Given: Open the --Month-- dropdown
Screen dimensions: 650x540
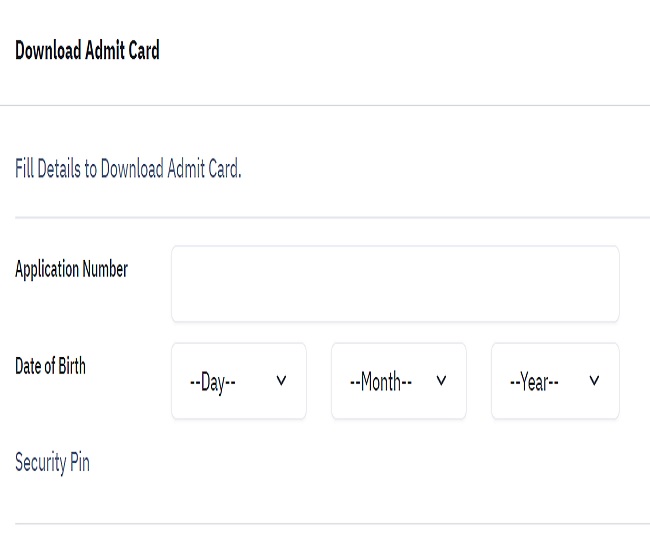Looking at the screenshot, I should coord(398,381).
